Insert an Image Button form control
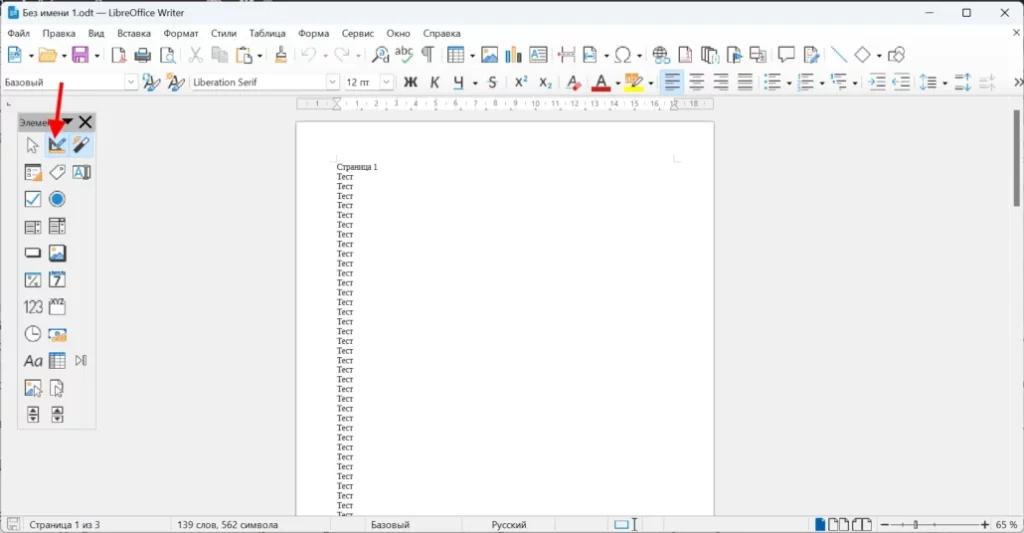1024x533 pixels. point(57,253)
